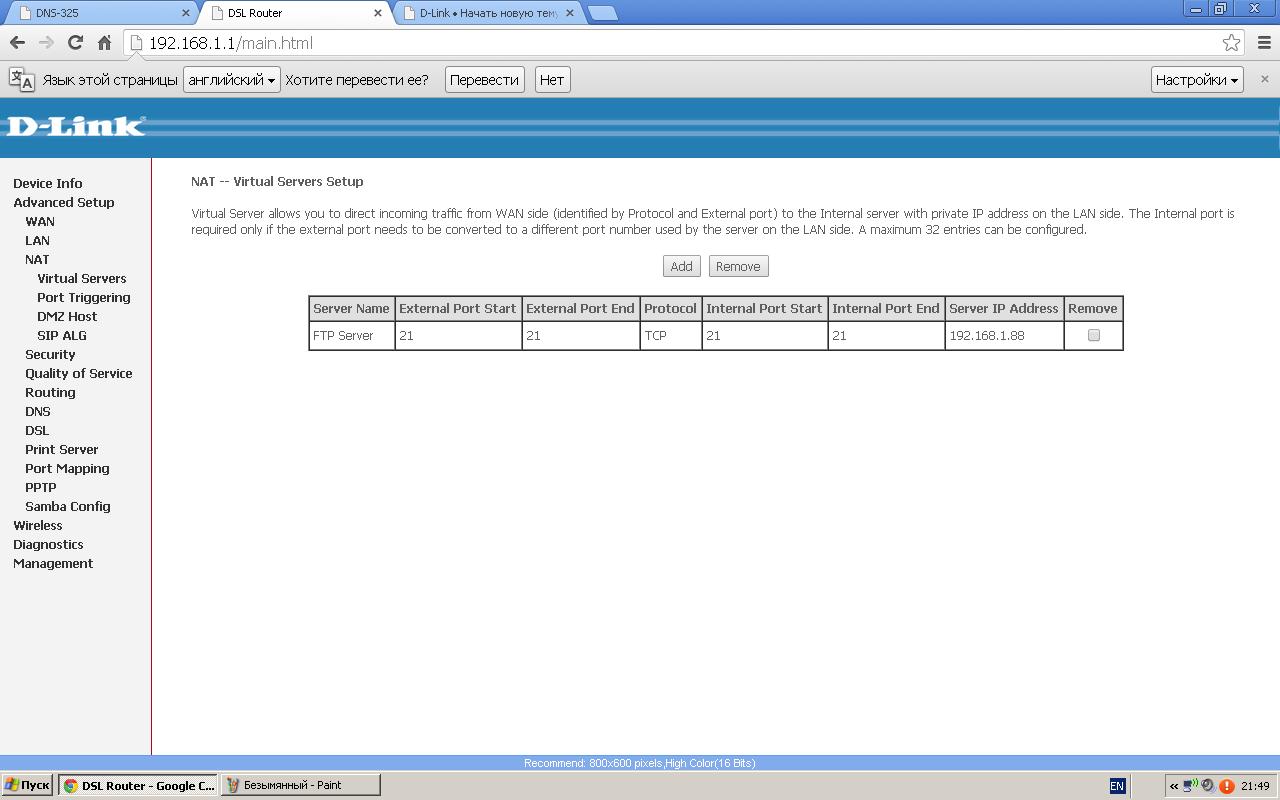Open the DSL menu item

tap(37, 430)
